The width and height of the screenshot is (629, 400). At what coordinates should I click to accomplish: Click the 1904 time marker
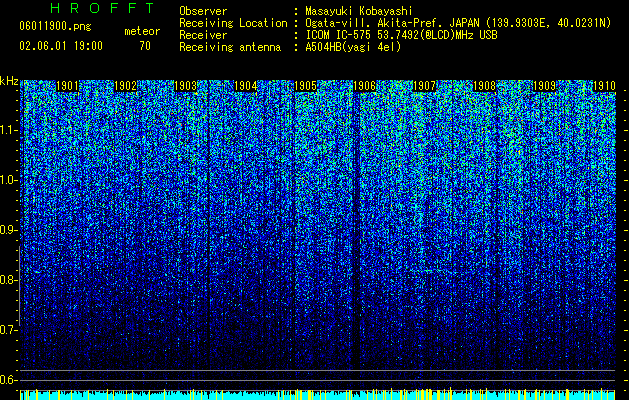pyautogui.click(x=246, y=86)
